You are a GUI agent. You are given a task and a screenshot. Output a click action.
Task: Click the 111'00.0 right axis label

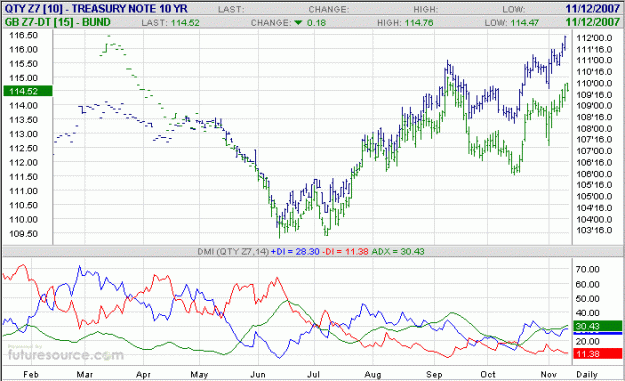tap(594, 61)
